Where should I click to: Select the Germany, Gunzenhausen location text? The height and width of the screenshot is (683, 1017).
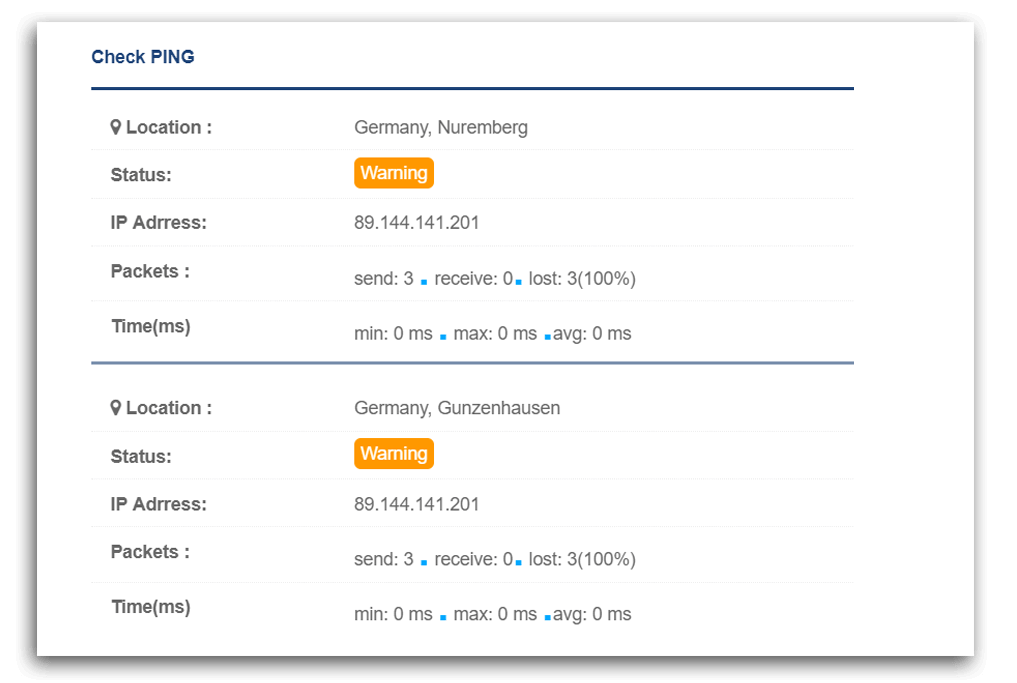pos(457,408)
